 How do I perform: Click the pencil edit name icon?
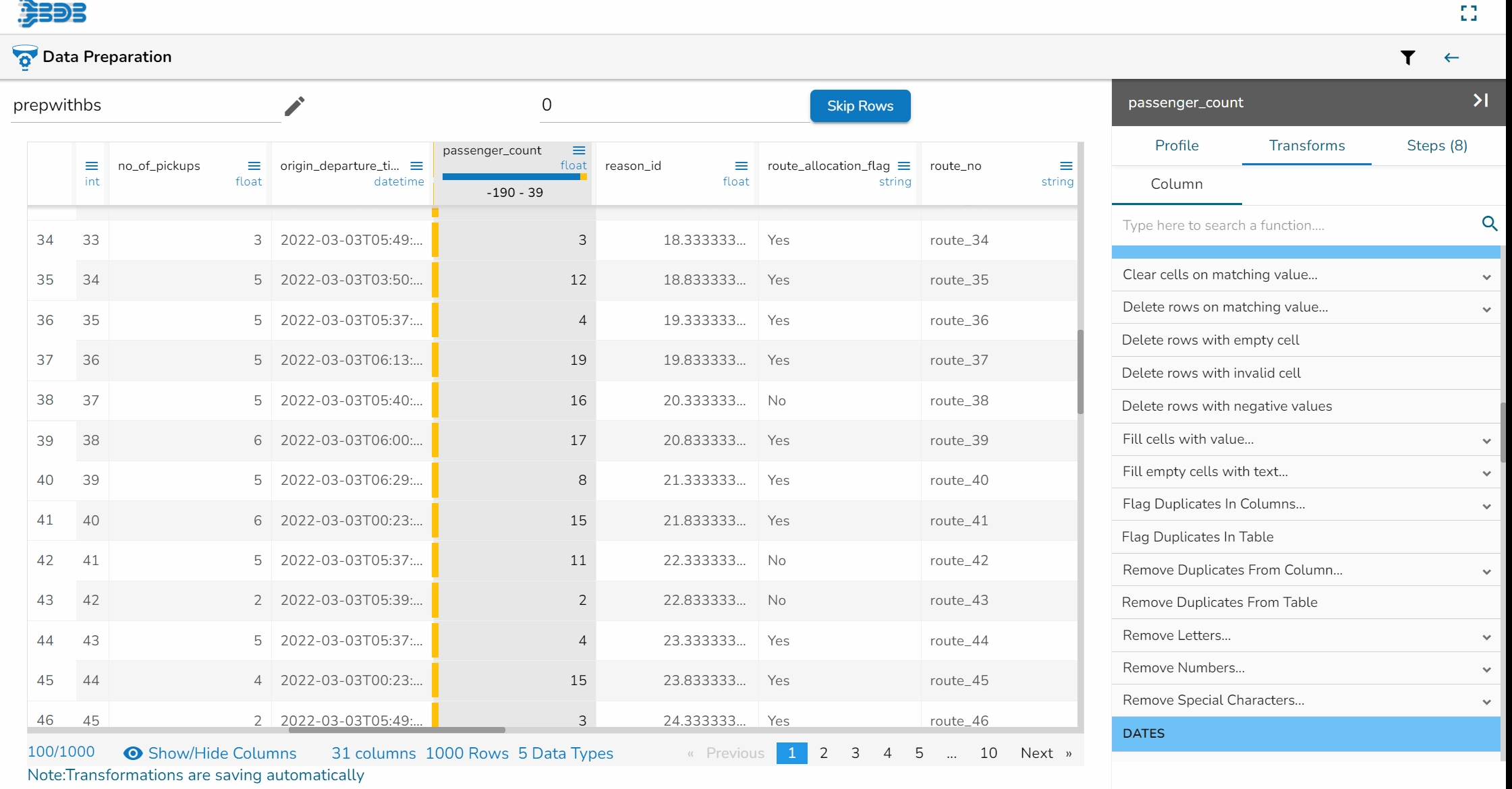(294, 106)
